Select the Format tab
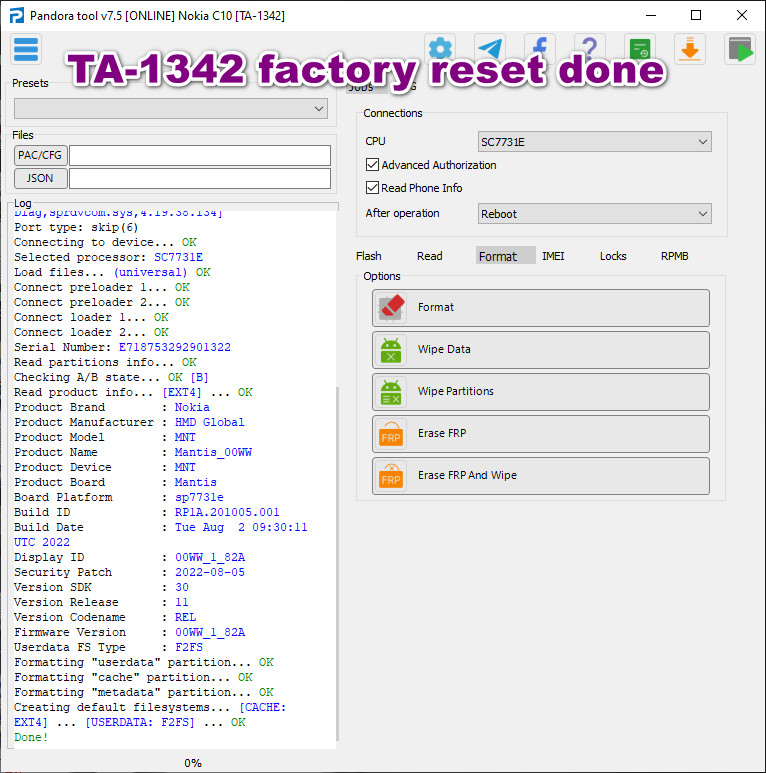 click(505, 255)
